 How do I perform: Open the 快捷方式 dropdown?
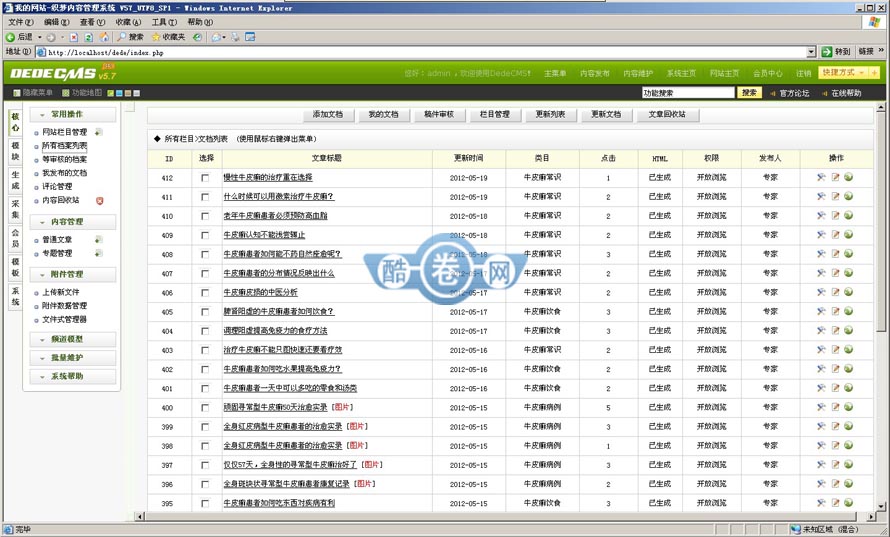click(x=843, y=73)
